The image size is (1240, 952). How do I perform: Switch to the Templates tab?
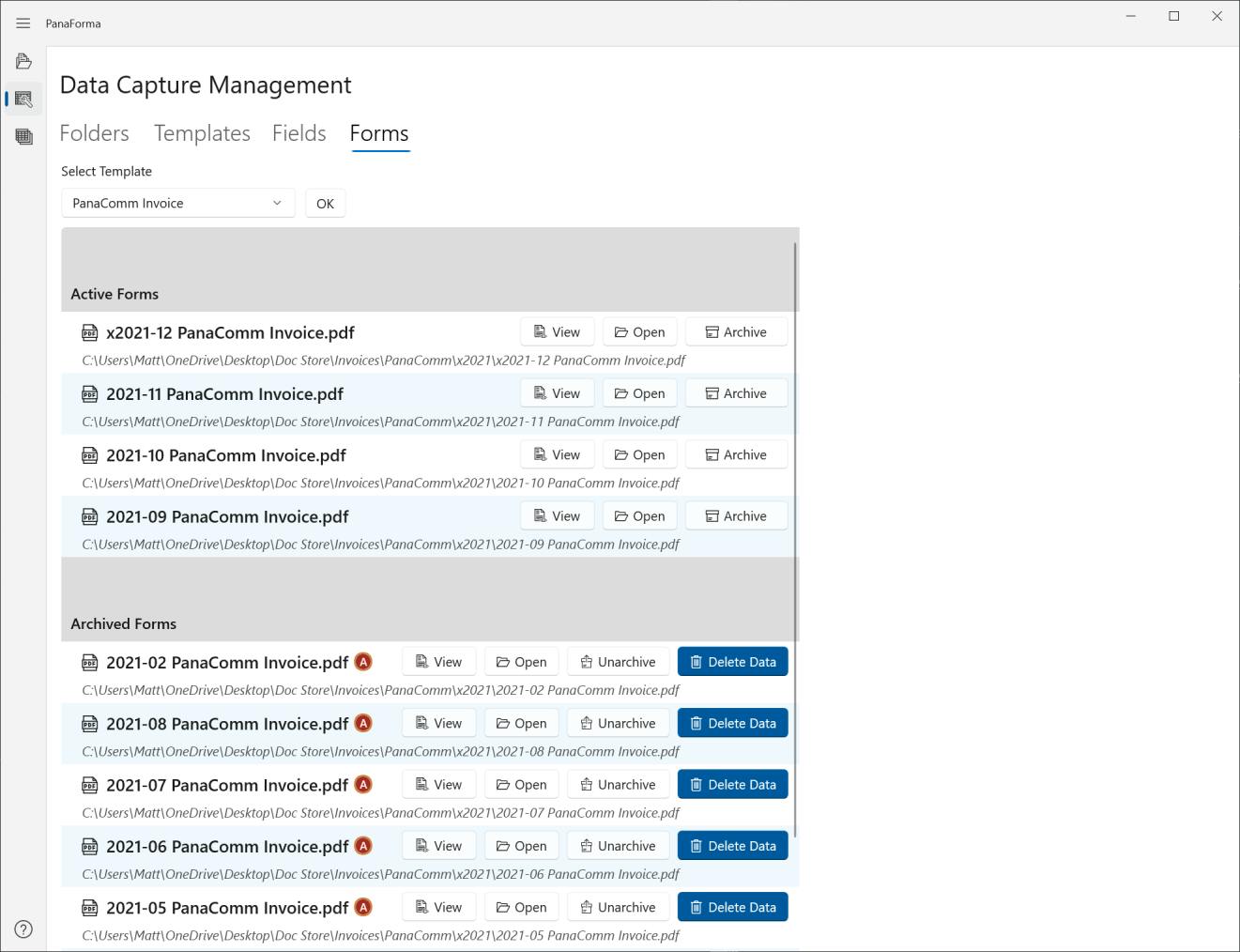point(202,133)
